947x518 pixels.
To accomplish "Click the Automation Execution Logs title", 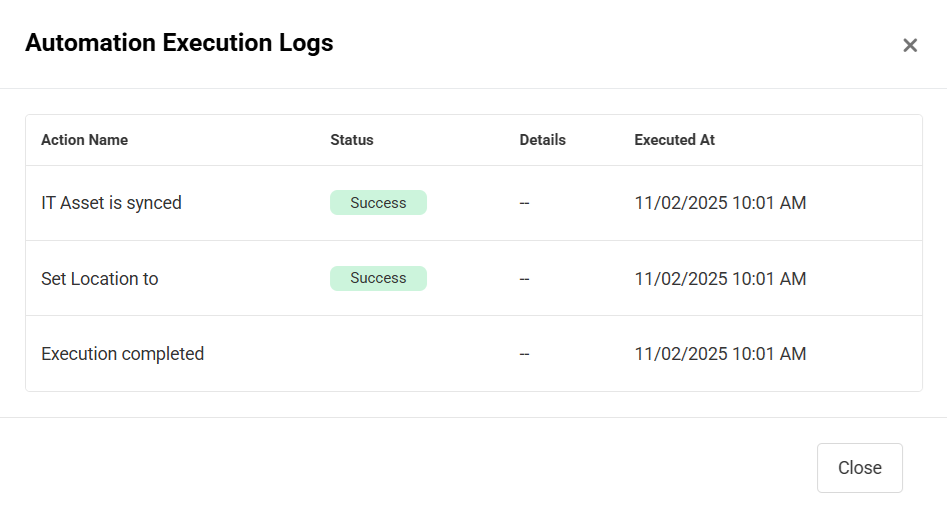I will pos(179,43).
